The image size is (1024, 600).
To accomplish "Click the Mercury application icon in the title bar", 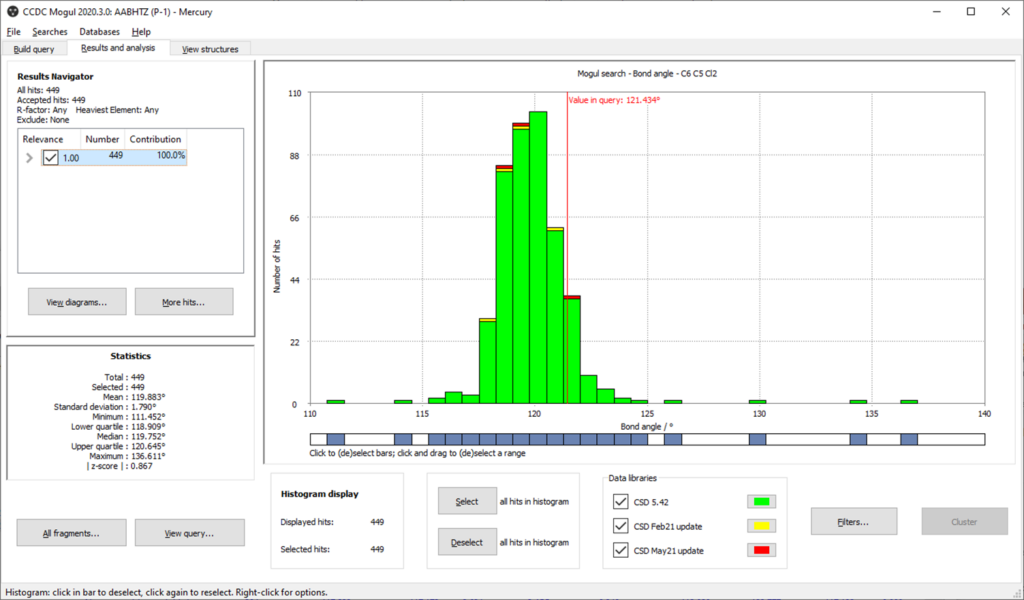I will coord(12,11).
